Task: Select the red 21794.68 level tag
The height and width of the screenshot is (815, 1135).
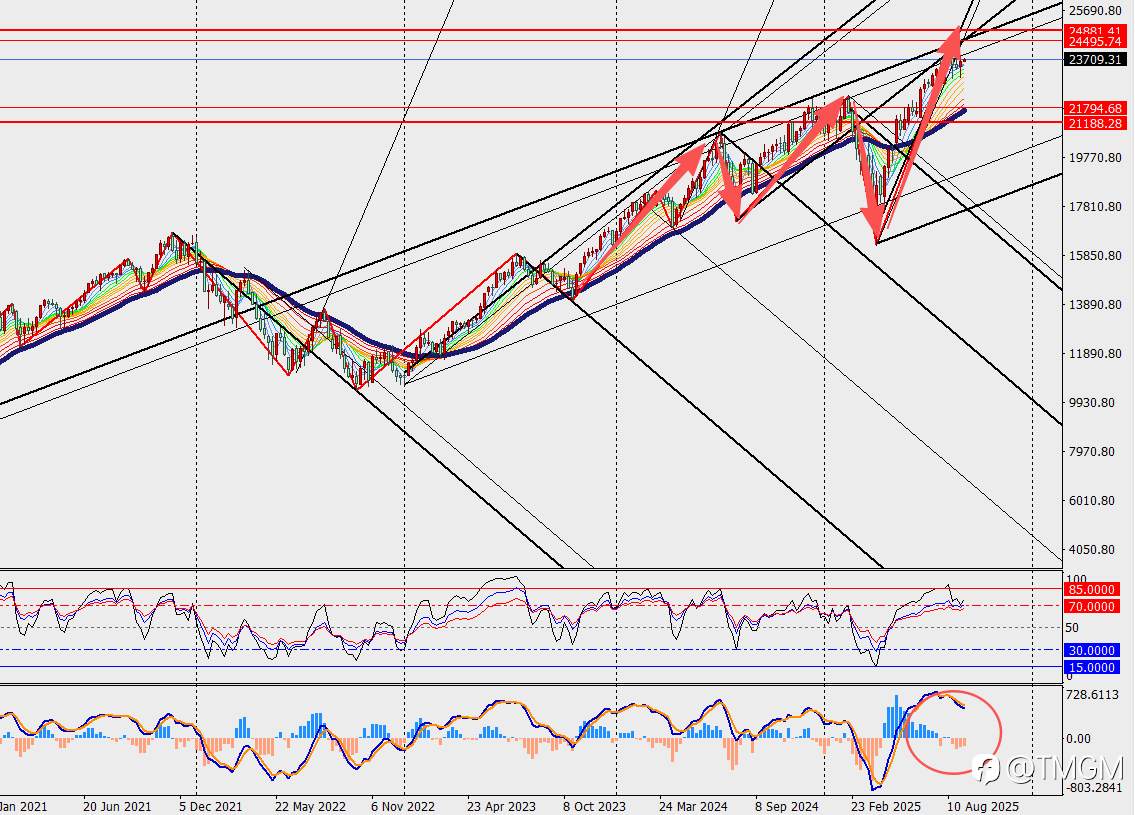Action: (1095, 109)
